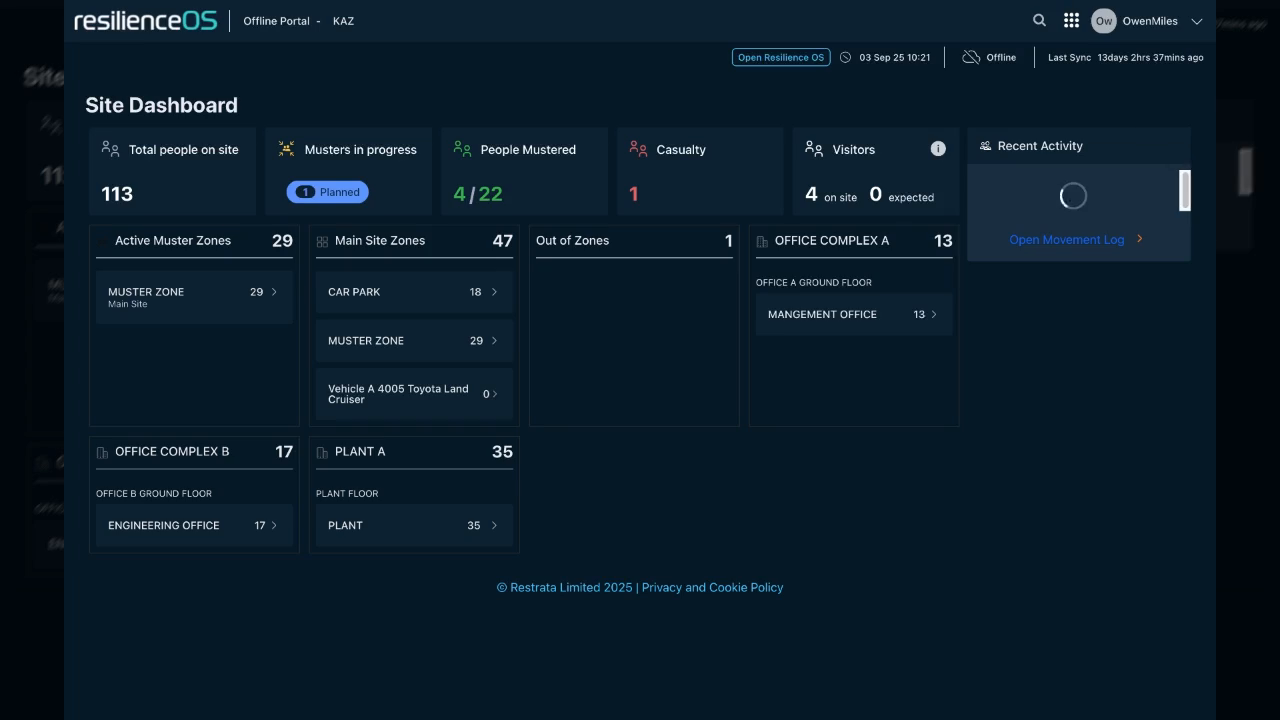Click the Recent Activity scrollbar

point(1185,190)
